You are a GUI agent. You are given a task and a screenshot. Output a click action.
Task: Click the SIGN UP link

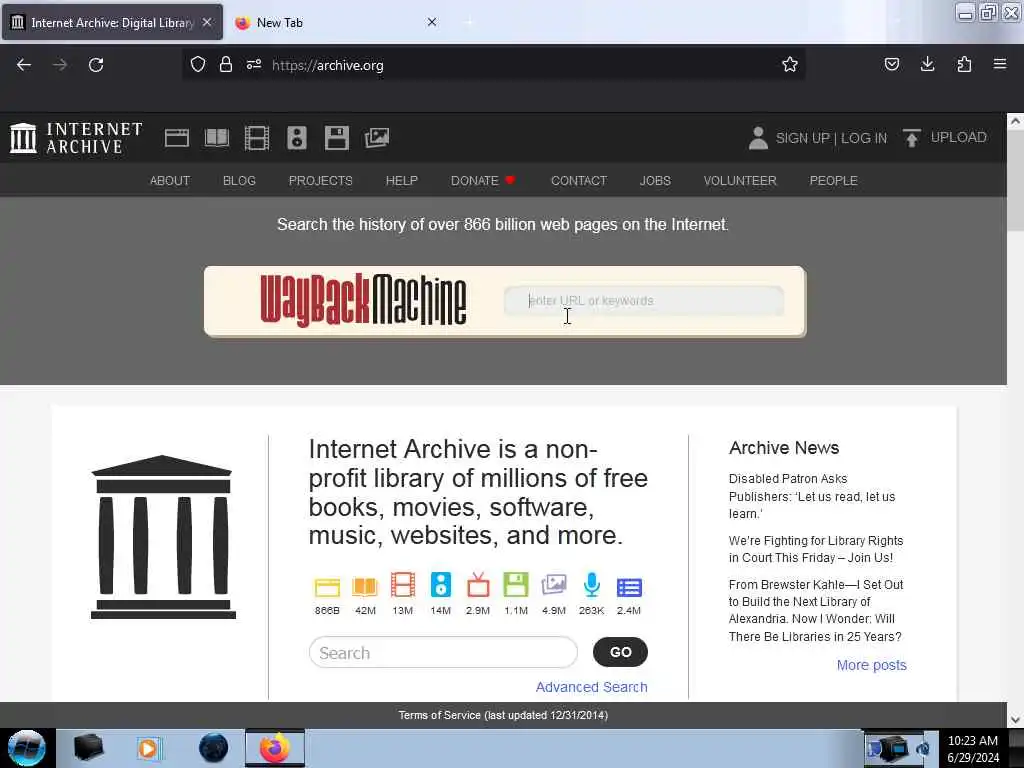802,138
